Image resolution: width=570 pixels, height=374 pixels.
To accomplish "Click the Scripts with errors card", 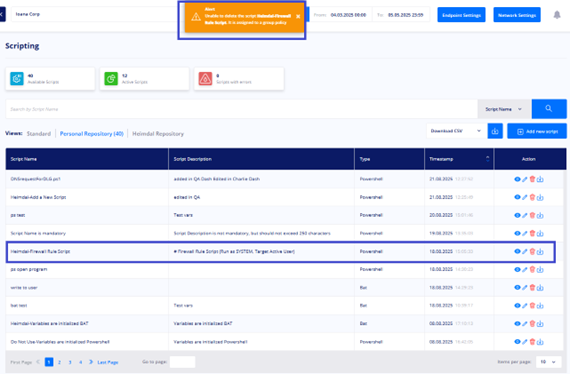I will (x=239, y=79).
